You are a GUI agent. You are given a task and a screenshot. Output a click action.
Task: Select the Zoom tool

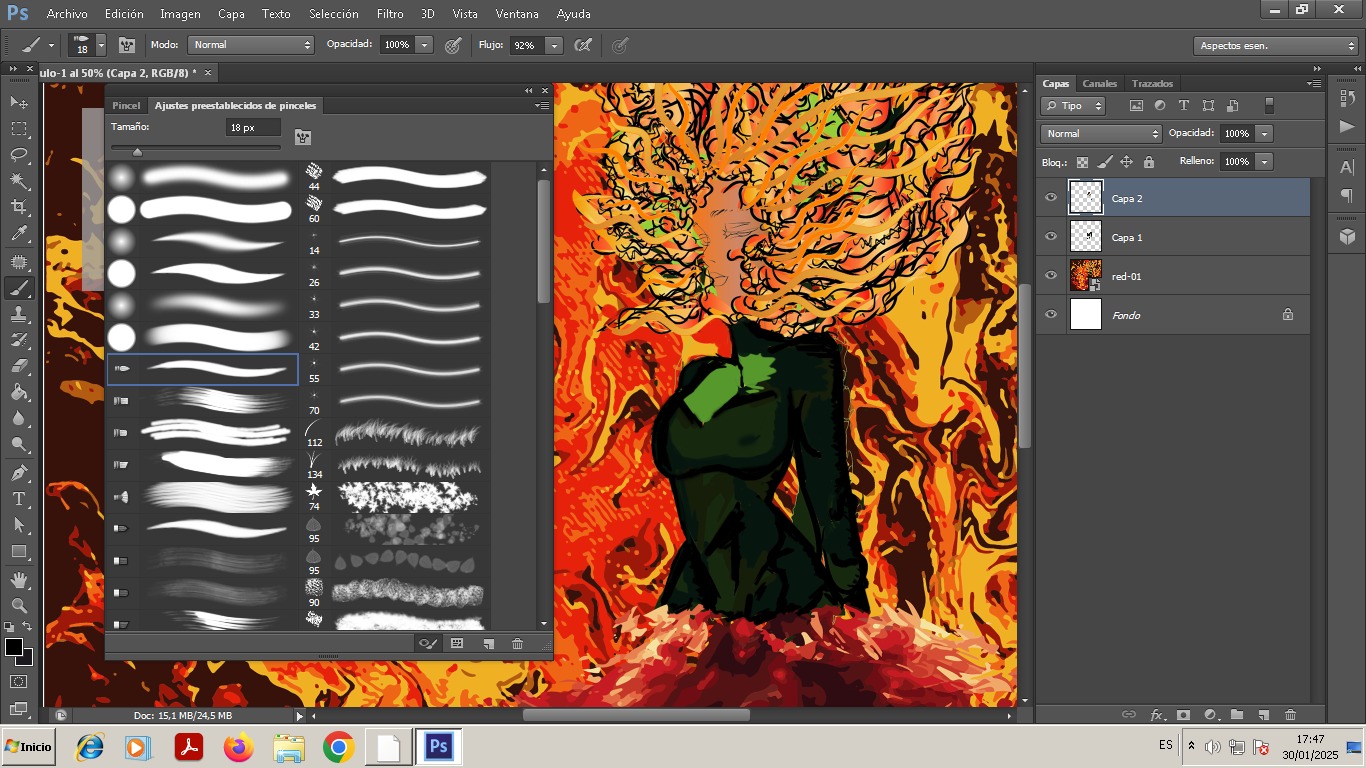point(19,605)
